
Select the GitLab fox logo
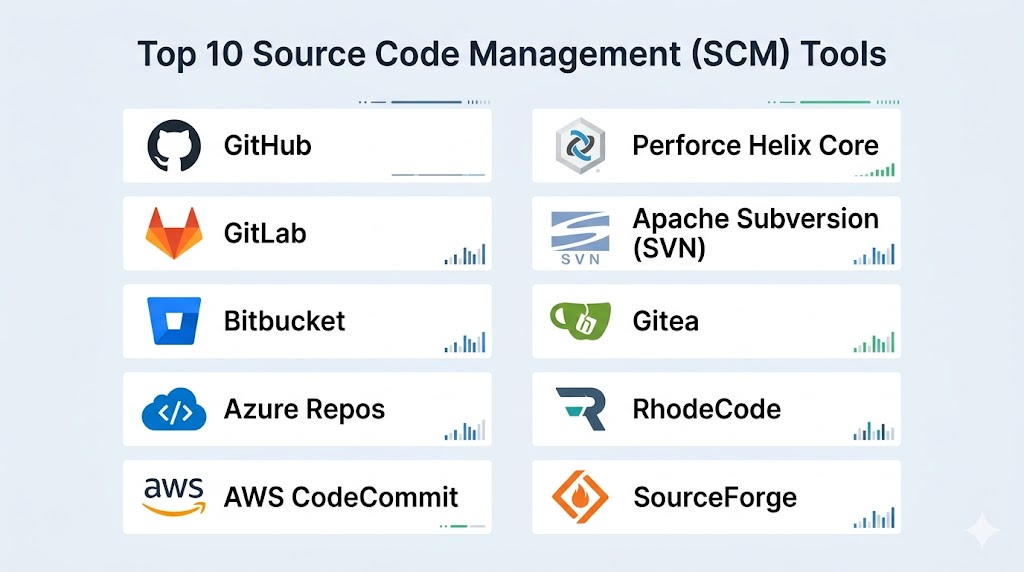click(173, 233)
